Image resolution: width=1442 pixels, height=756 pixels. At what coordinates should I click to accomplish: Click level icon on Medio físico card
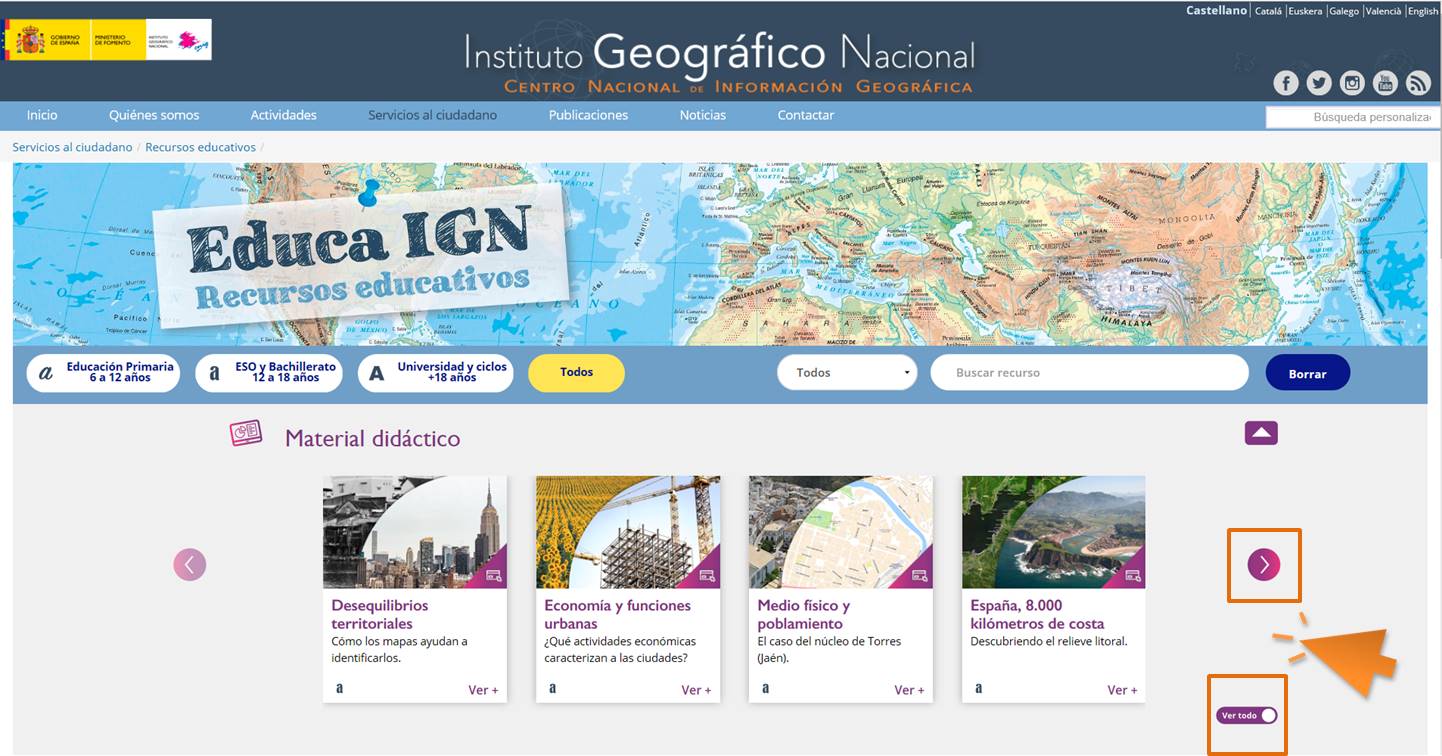click(766, 688)
